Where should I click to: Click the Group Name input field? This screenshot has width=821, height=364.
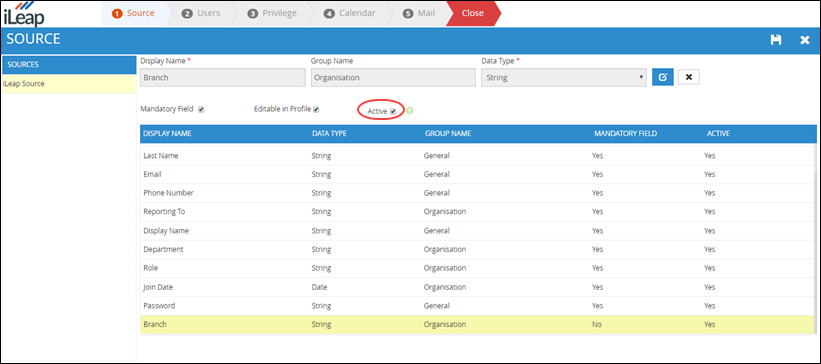click(x=393, y=78)
